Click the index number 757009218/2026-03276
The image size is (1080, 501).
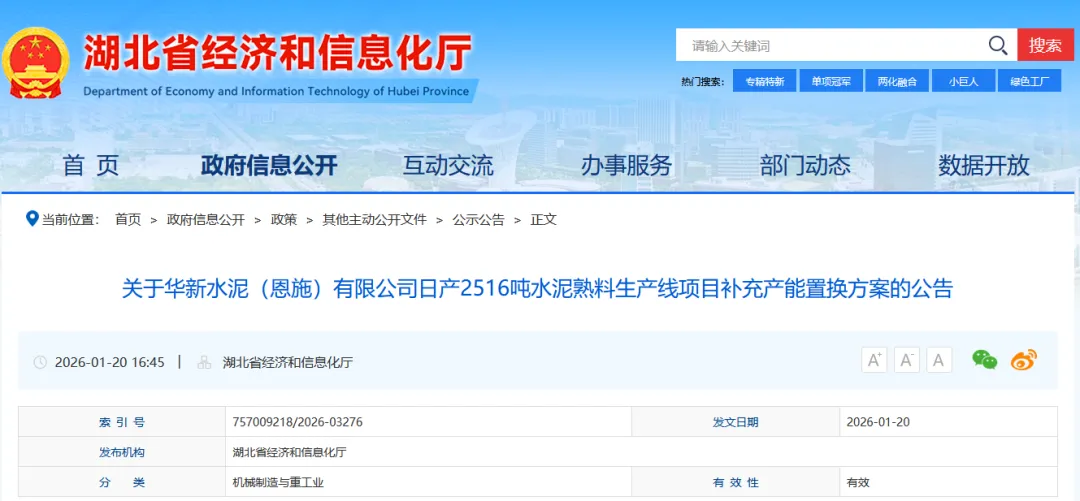click(298, 422)
